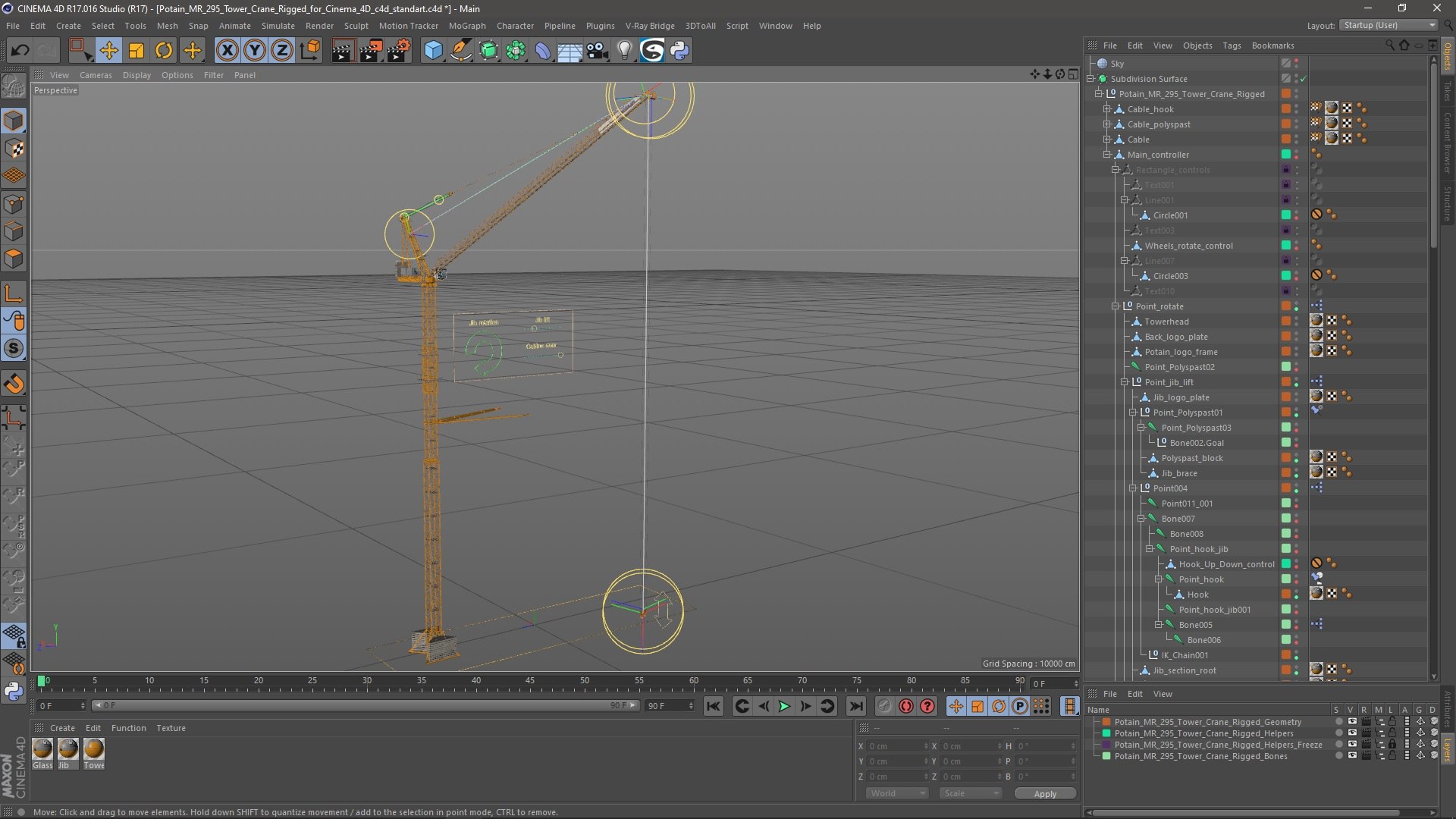Image resolution: width=1456 pixels, height=819 pixels.
Task: Open the Content Browser side tab
Action: [x=1447, y=143]
